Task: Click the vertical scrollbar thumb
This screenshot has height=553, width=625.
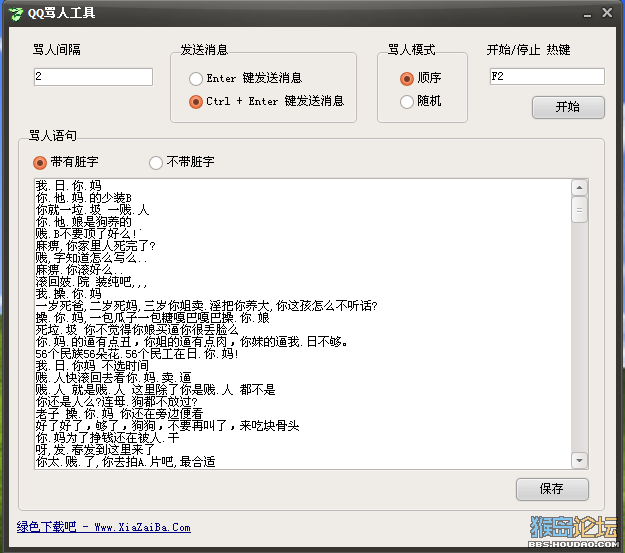Action: pos(579,210)
